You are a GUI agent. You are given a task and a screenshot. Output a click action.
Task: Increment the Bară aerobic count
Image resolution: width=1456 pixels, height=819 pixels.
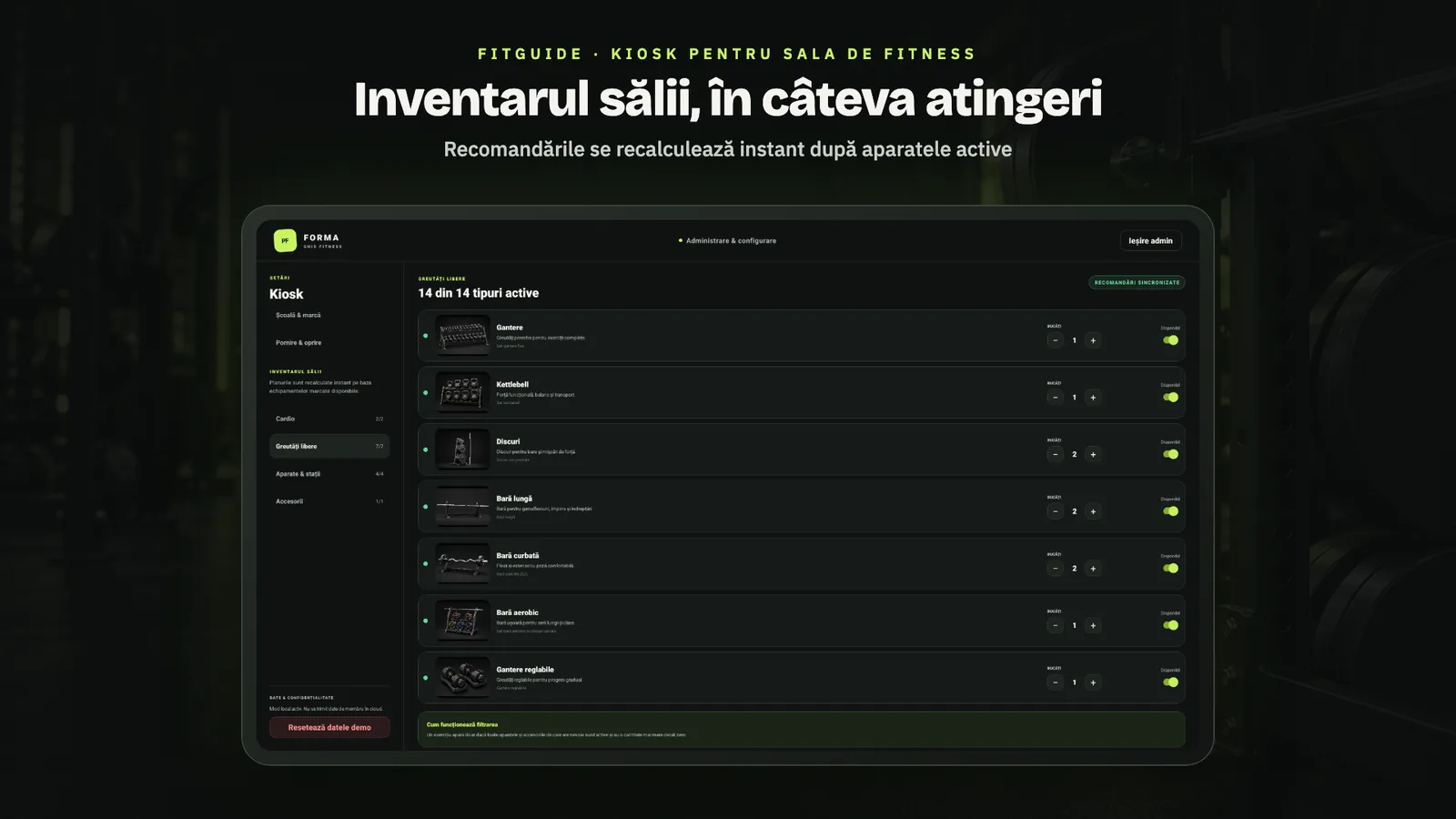coord(1093,625)
